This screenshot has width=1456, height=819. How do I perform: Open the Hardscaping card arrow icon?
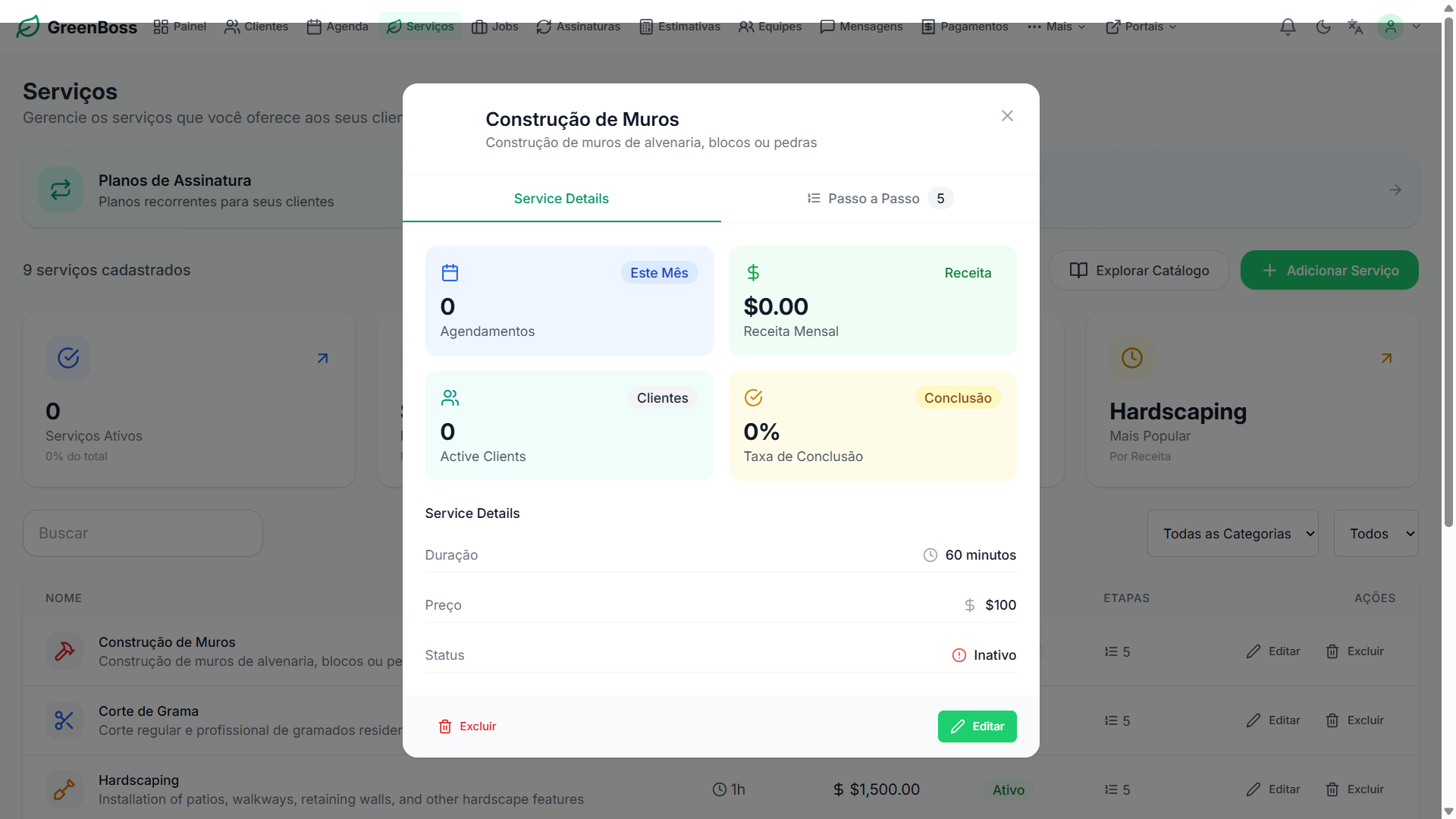tap(1386, 358)
